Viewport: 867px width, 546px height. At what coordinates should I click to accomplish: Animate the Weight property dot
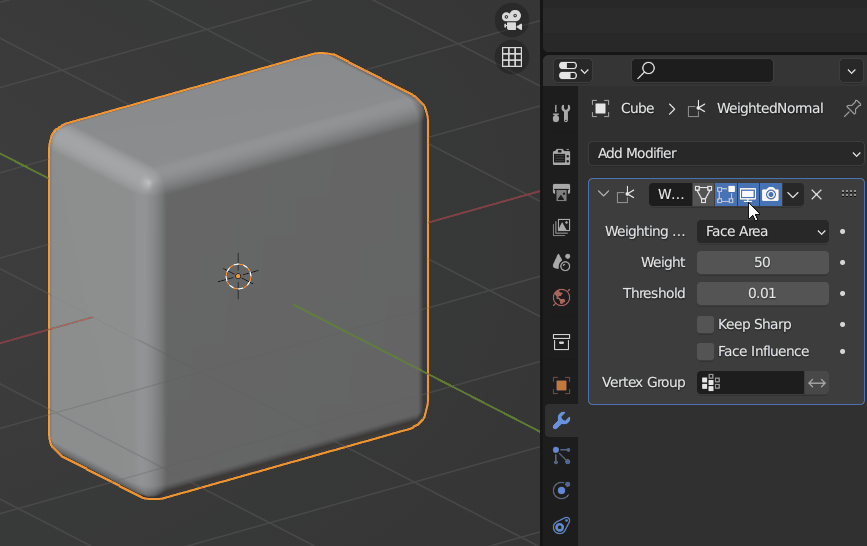coord(843,262)
